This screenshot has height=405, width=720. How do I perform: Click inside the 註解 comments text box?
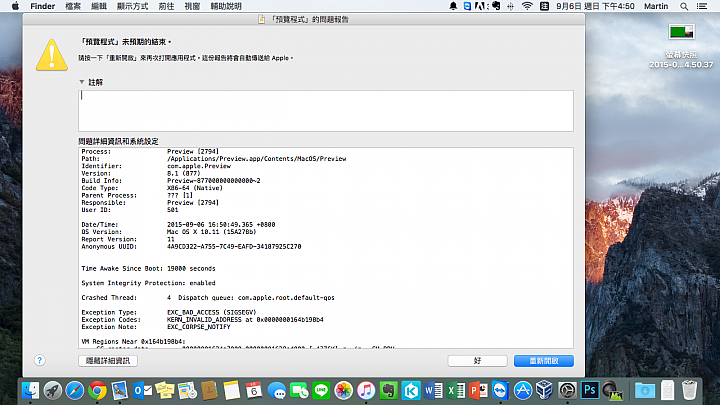click(x=326, y=111)
